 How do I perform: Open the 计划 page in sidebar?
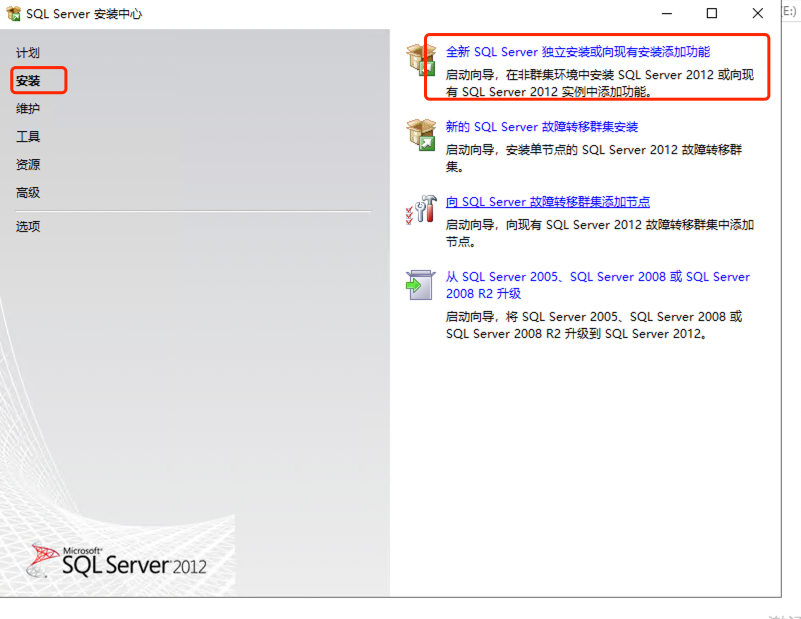point(28,52)
